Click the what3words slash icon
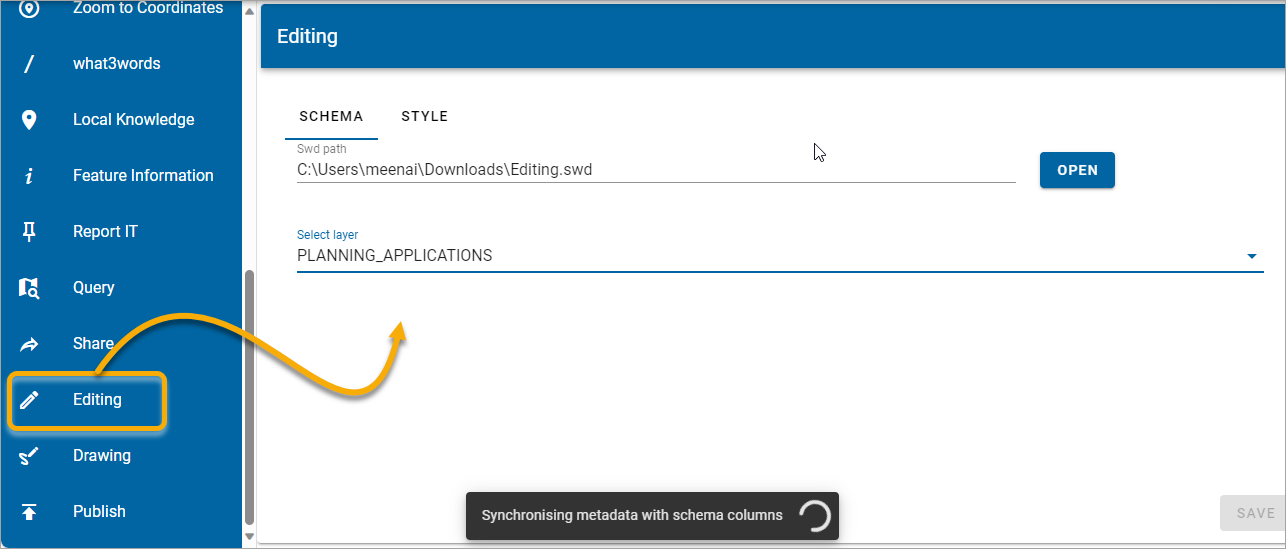Screen dimensions: 1286x549 (x=29, y=64)
